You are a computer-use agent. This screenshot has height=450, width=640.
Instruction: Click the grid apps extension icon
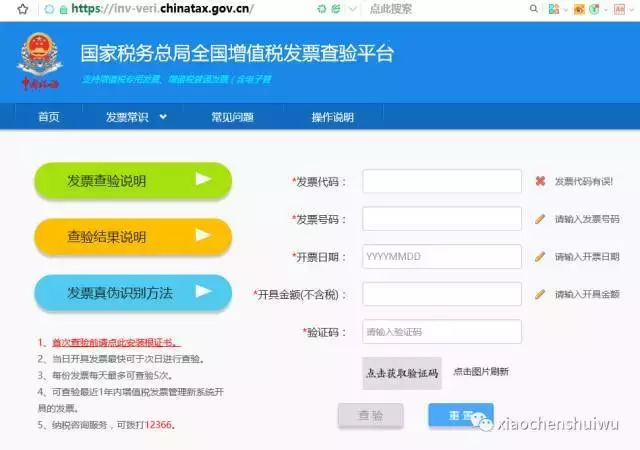(553, 9)
